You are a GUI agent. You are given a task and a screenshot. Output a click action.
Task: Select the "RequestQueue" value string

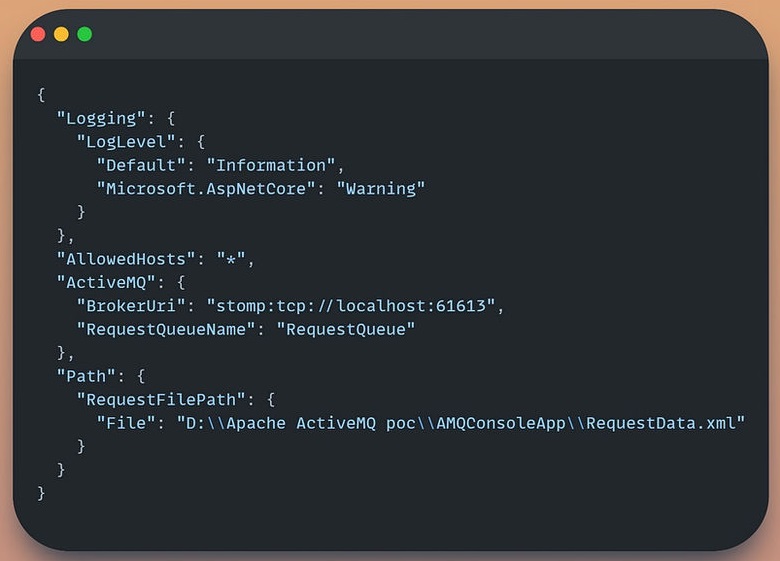point(346,329)
